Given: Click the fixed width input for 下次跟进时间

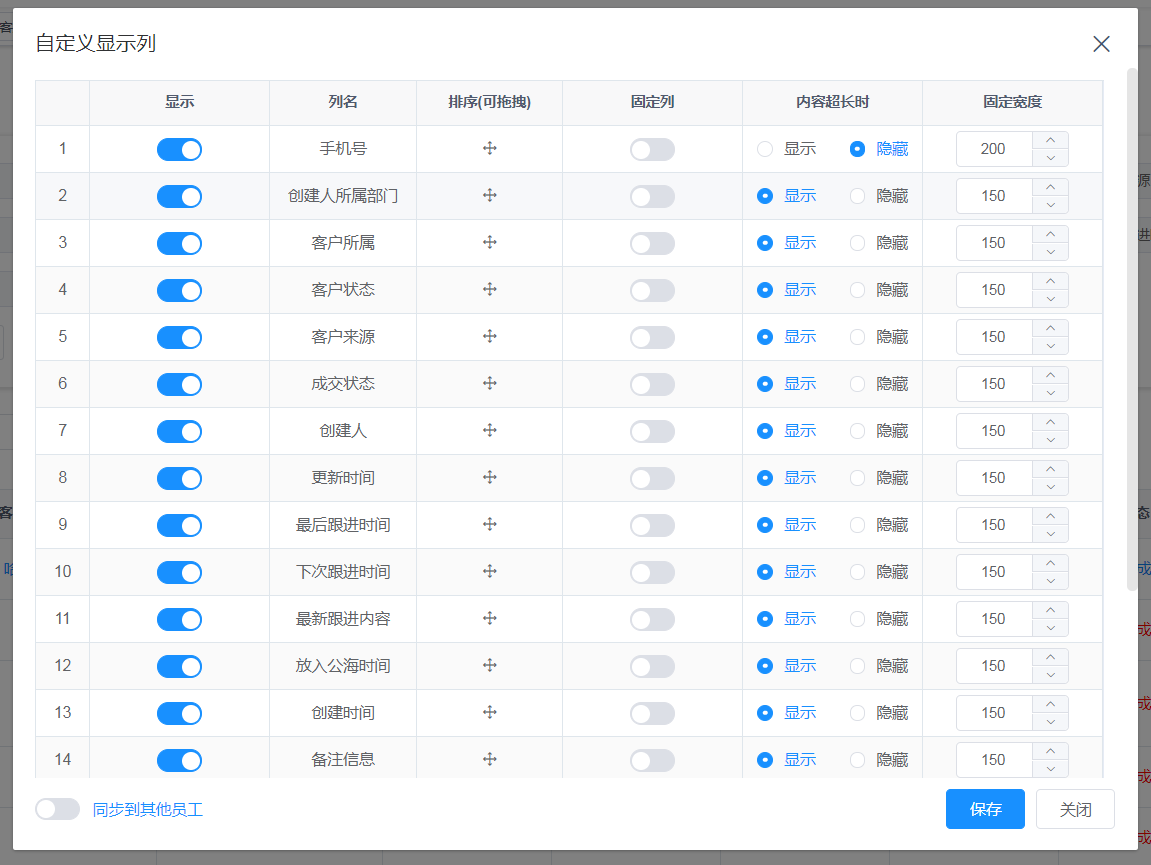Looking at the screenshot, I should 994,572.
